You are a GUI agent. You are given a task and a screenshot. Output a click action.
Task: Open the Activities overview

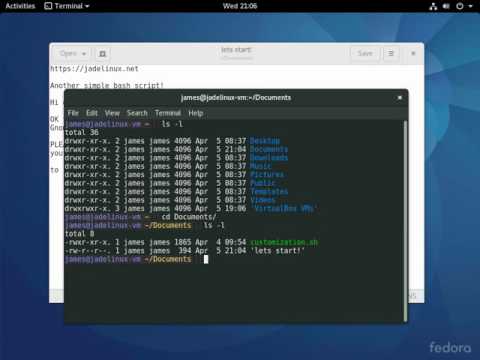click(20, 6)
